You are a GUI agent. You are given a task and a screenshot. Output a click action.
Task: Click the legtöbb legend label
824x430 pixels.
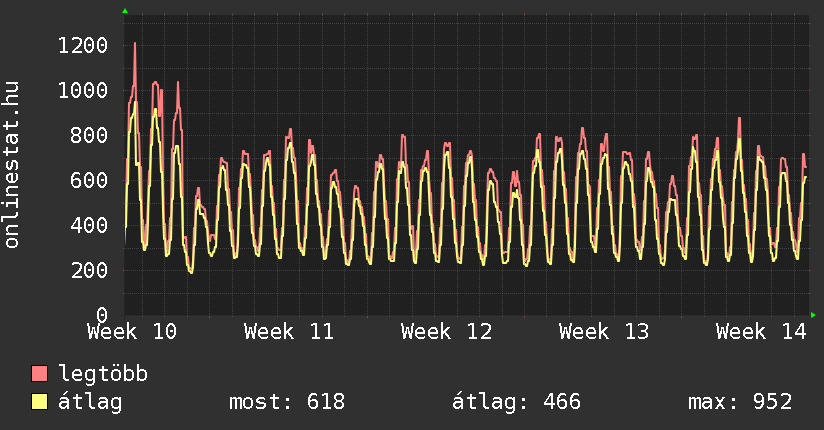point(104,374)
